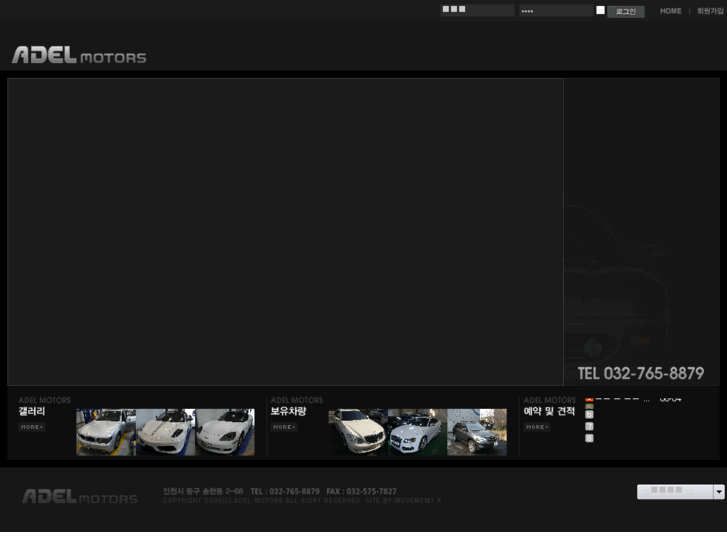Click MORE under 보유차량 section
The width and height of the screenshot is (727, 545).
point(284,427)
